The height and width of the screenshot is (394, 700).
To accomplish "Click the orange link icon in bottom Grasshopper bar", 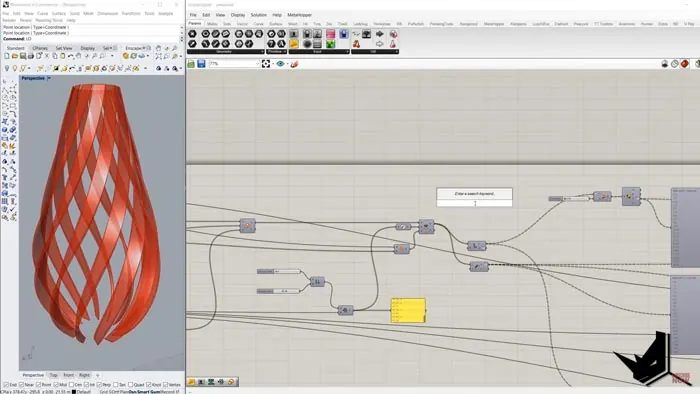I will click(231, 382).
